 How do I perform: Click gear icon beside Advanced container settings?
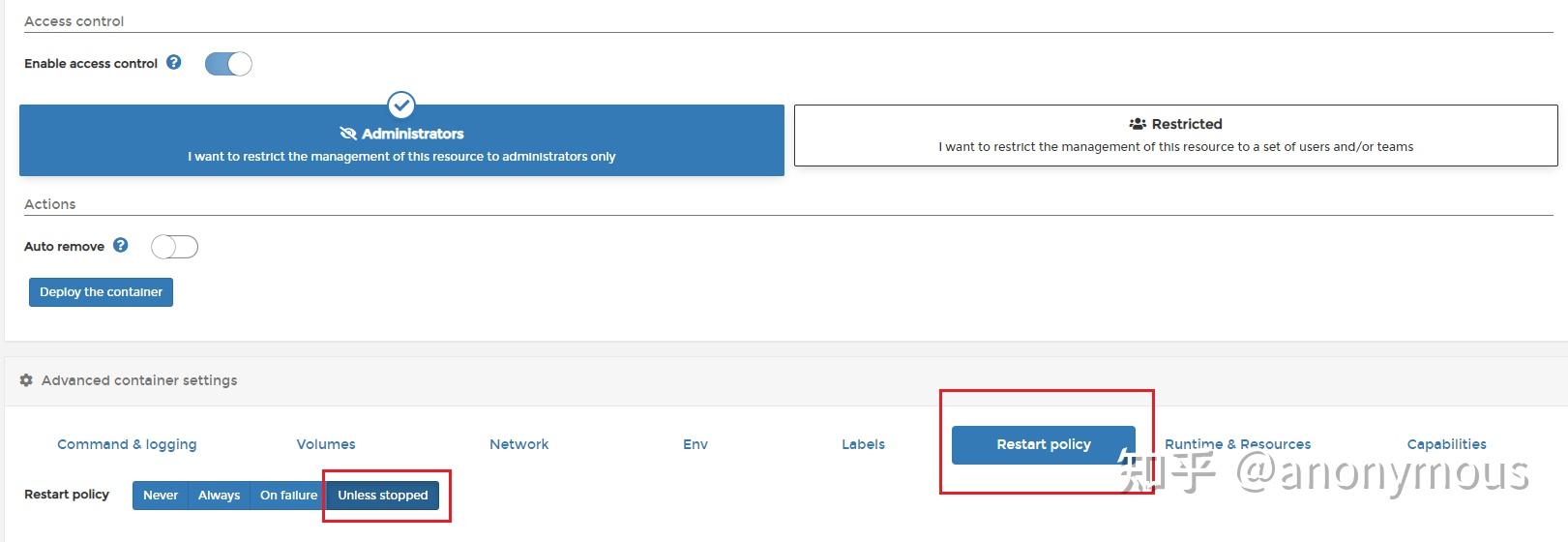click(26, 380)
